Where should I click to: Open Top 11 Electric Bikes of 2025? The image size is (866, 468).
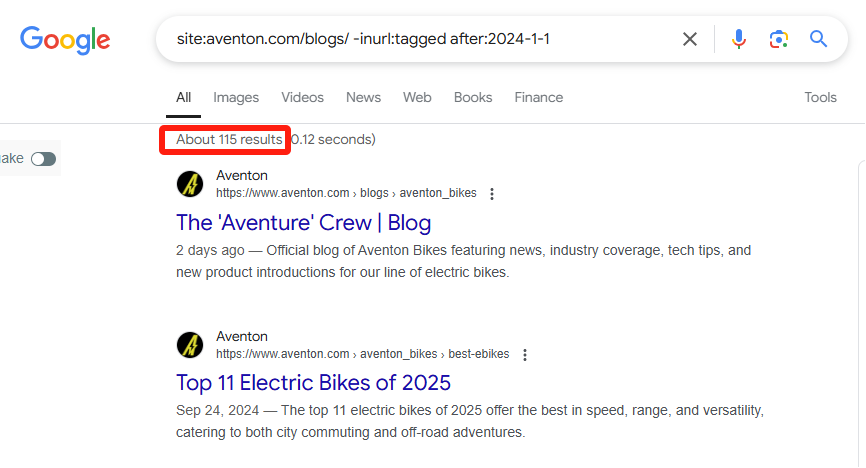(313, 383)
